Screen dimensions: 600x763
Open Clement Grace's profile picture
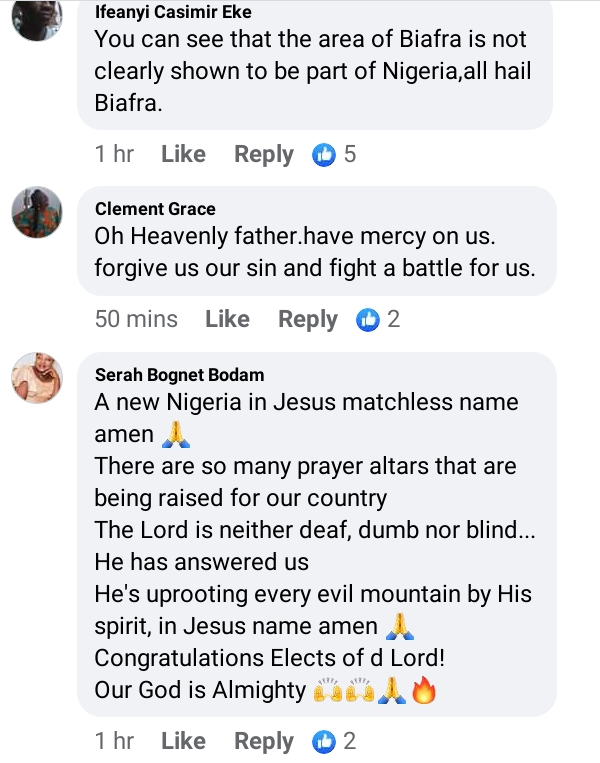pyautogui.click(x=37, y=212)
